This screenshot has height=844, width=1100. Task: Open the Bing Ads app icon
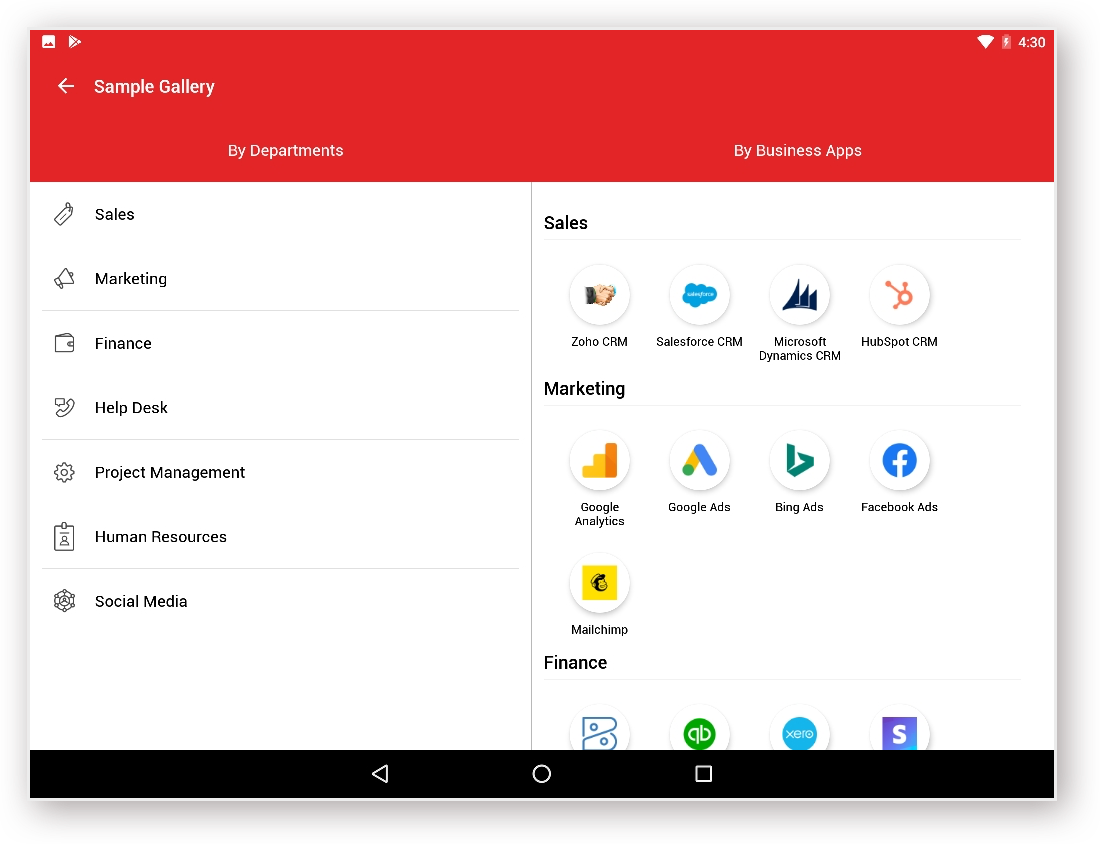[x=800, y=460]
